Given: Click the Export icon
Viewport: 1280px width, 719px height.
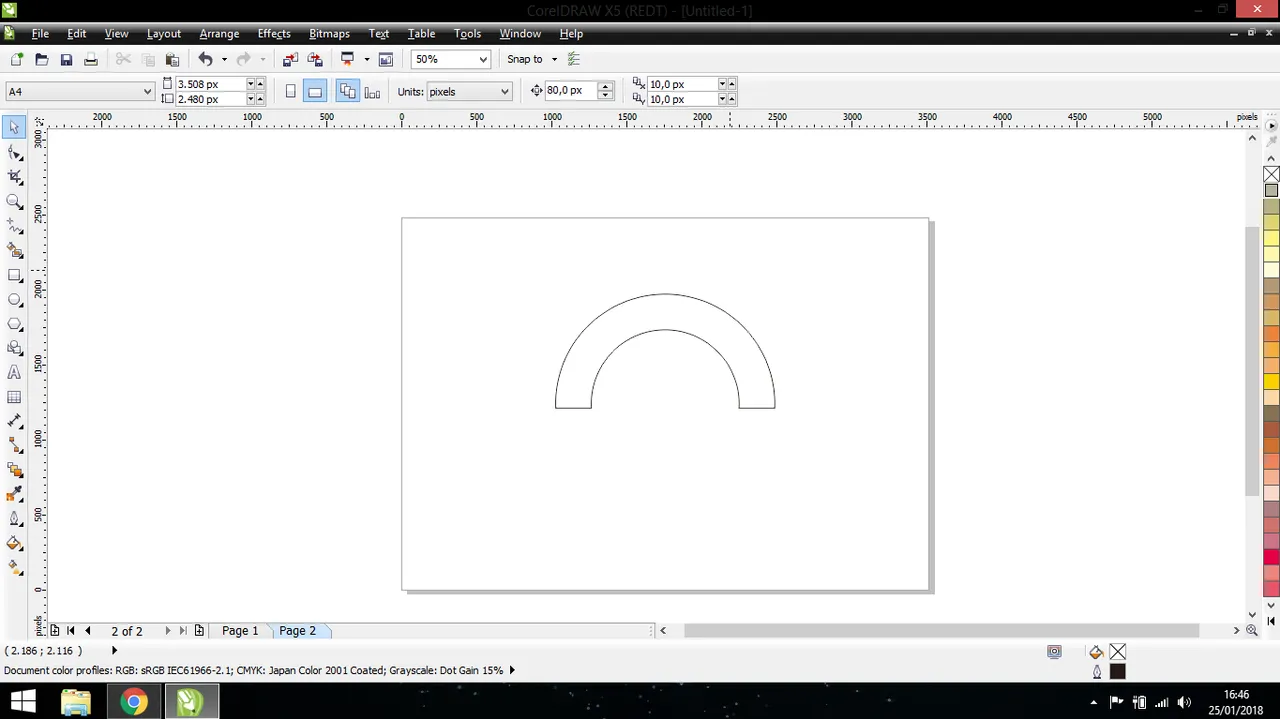Looking at the screenshot, I should pos(315,59).
